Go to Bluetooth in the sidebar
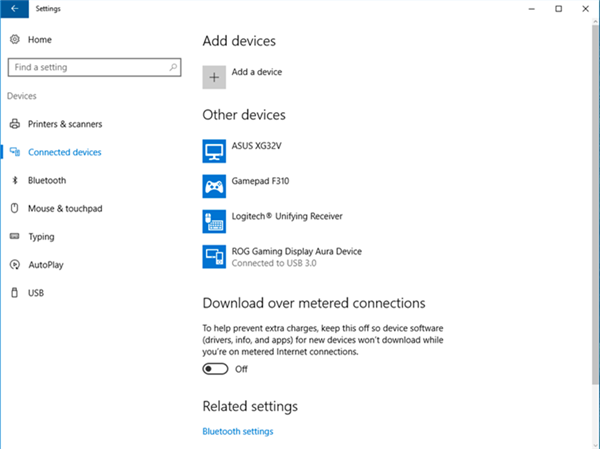The height and width of the screenshot is (449, 600). click(47, 180)
